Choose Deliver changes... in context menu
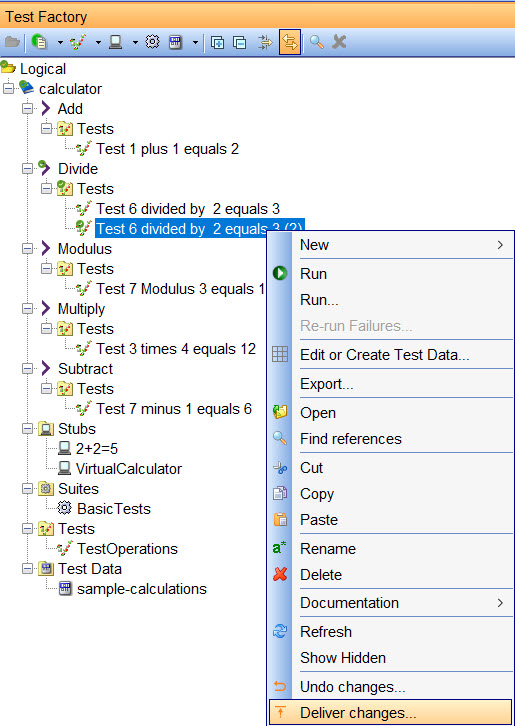The width and height of the screenshot is (515, 726). point(391,713)
